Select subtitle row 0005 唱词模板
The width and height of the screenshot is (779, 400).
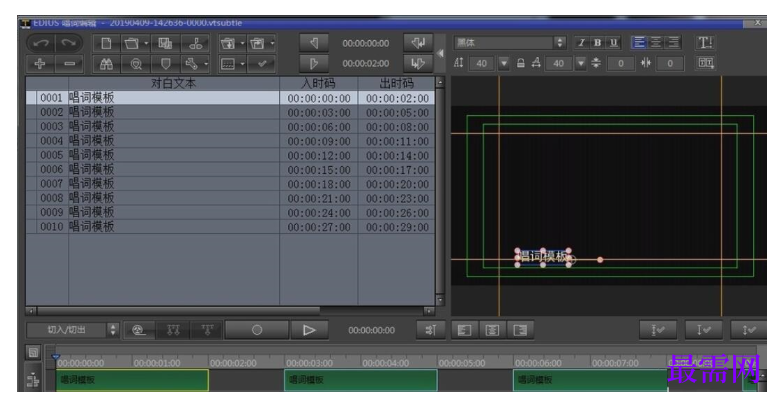click(231, 155)
